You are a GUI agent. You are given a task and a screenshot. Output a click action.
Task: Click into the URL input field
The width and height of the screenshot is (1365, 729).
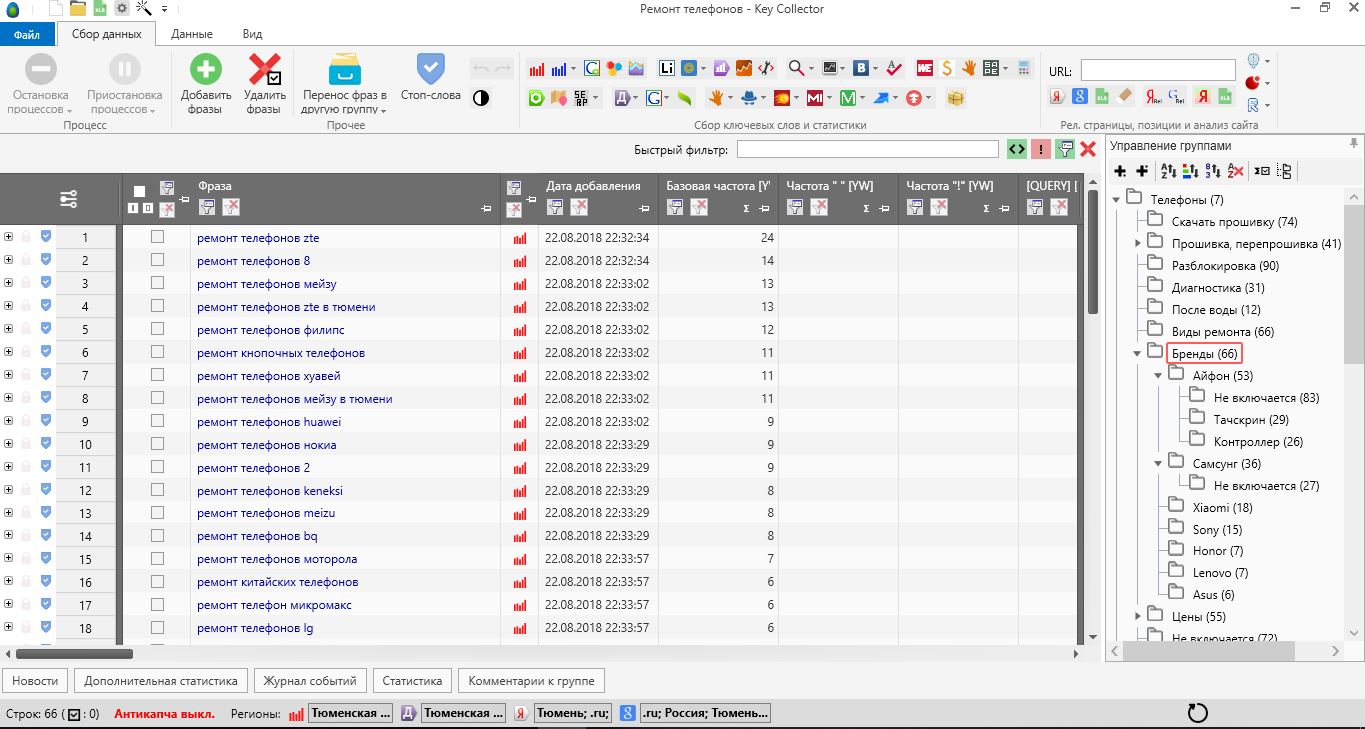(x=1158, y=70)
